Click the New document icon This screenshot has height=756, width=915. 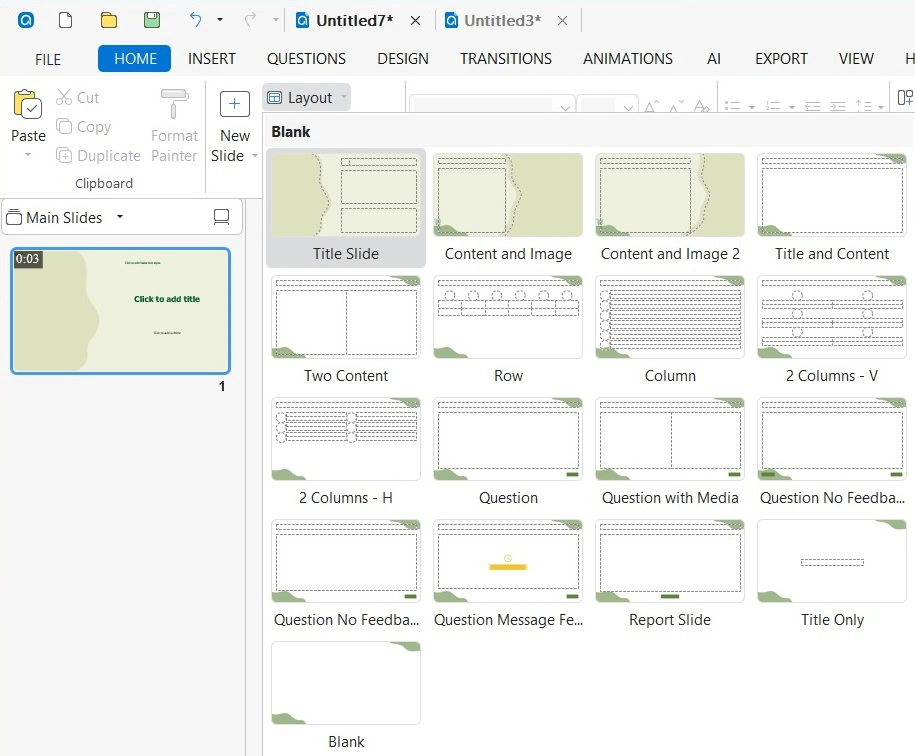click(65, 20)
